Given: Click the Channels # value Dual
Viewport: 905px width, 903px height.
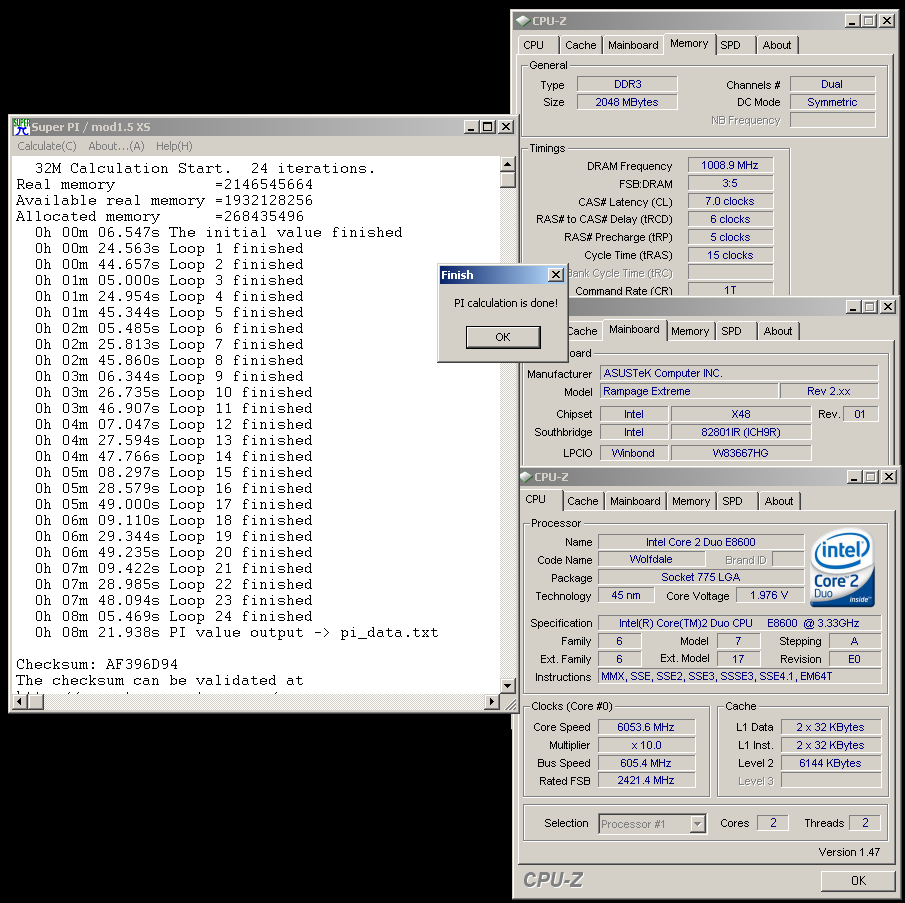Looking at the screenshot, I should (x=832, y=84).
